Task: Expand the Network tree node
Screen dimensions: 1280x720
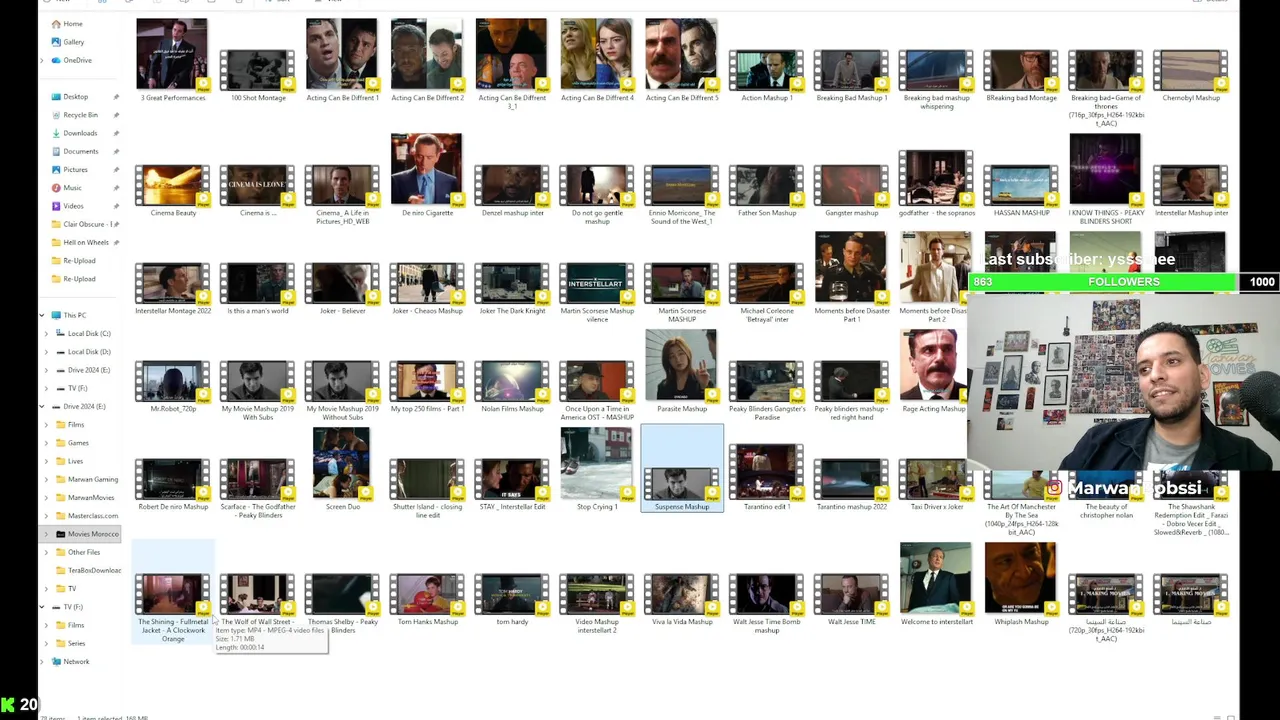Action: [42, 661]
